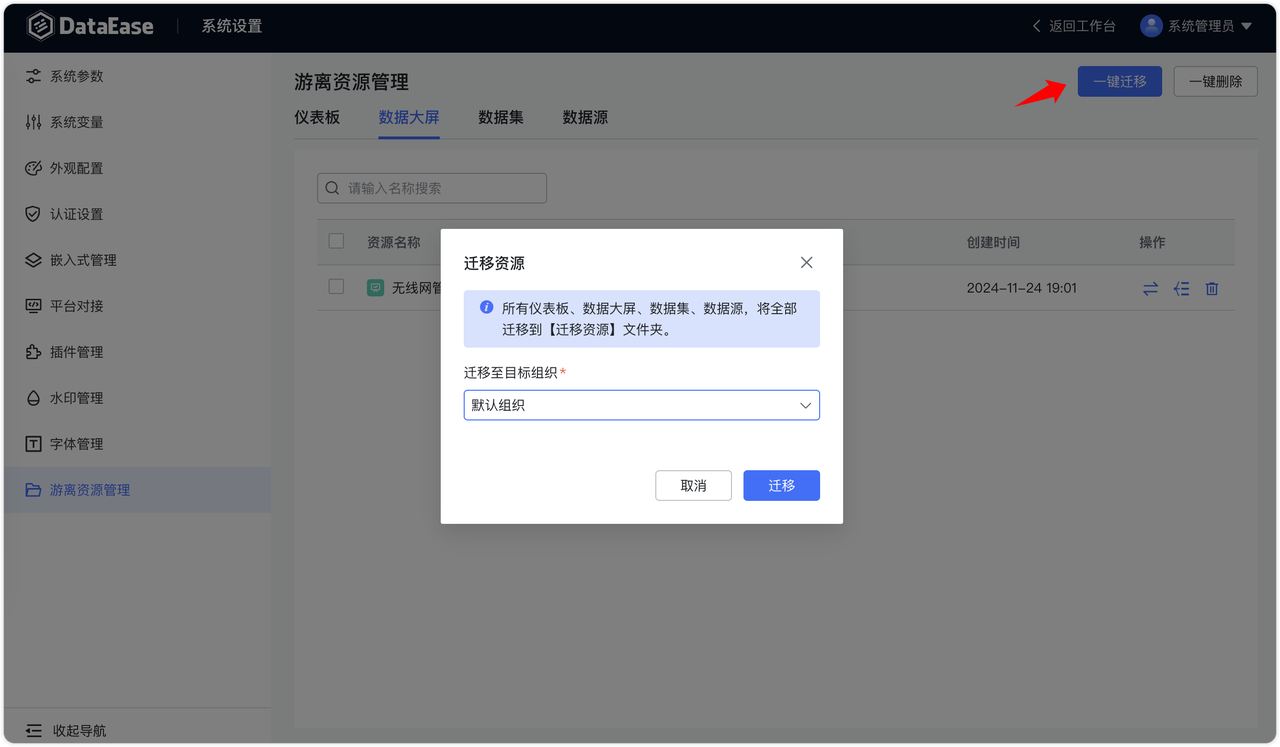
Task: Click the 字体管理 T icon
Action: coord(33,444)
